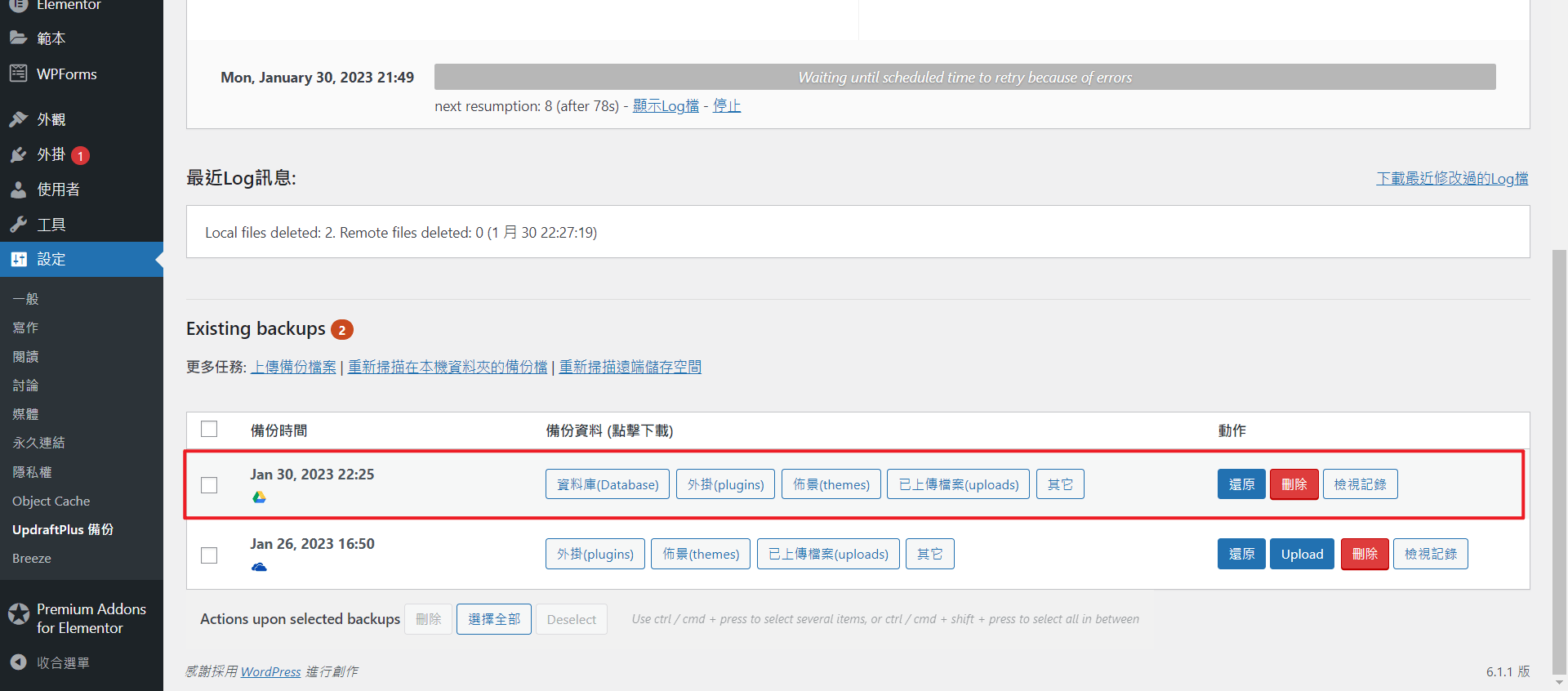Download 佈景(themes) from Jan 26 backup
The image size is (1568, 691).
click(x=701, y=554)
